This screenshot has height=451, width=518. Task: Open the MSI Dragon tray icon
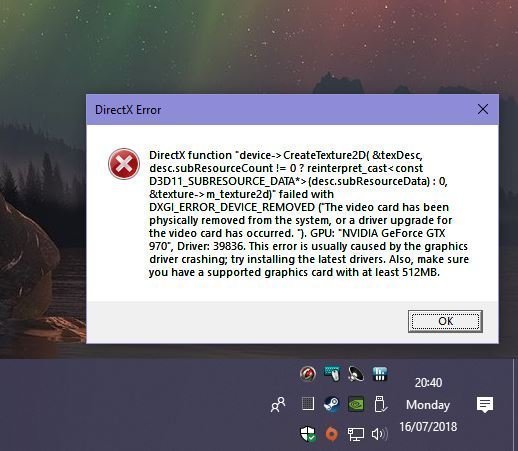click(x=307, y=374)
